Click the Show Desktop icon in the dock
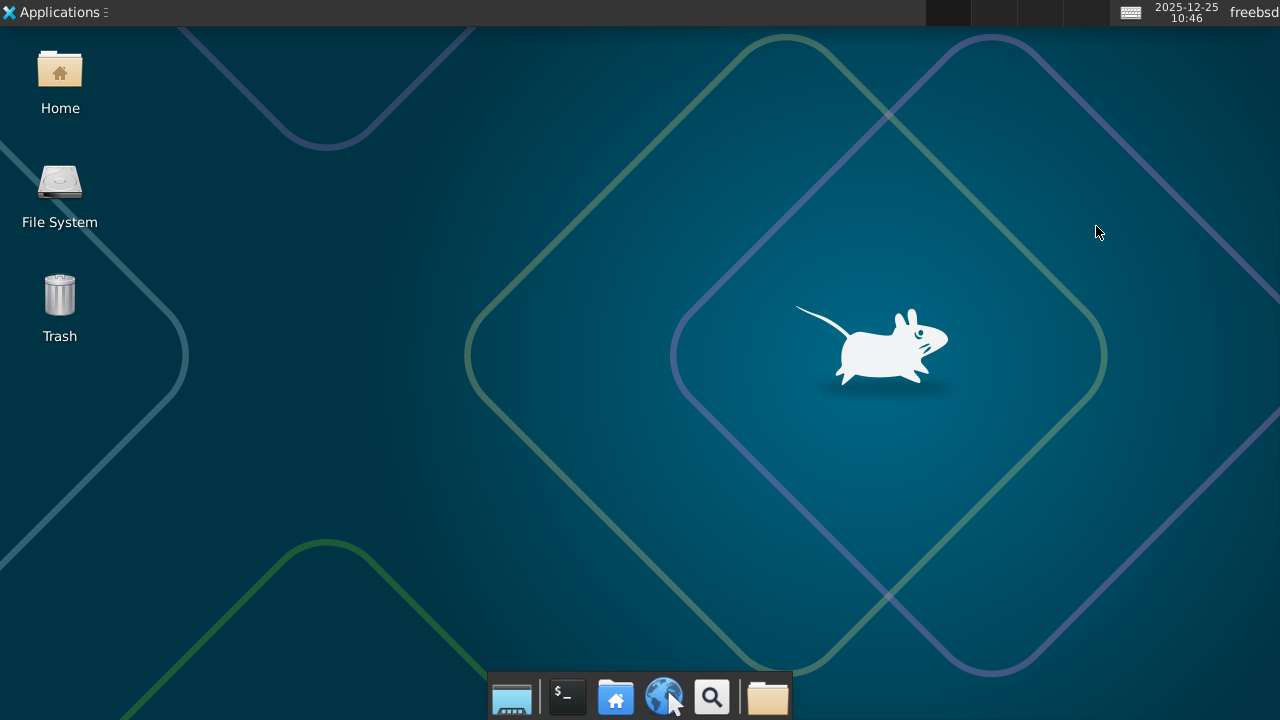This screenshot has height=720, width=1280. 511,696
